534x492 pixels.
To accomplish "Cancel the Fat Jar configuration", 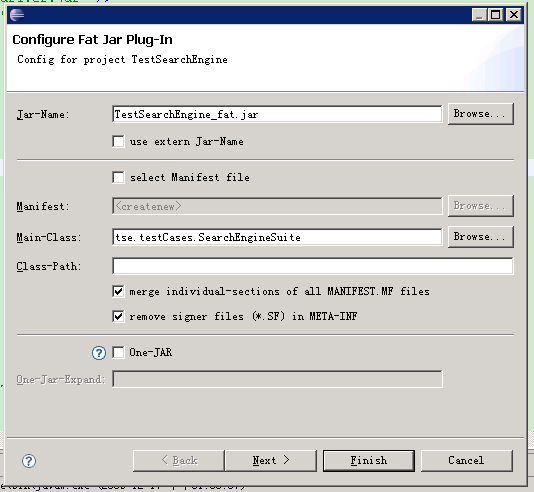I will (467, 461).
